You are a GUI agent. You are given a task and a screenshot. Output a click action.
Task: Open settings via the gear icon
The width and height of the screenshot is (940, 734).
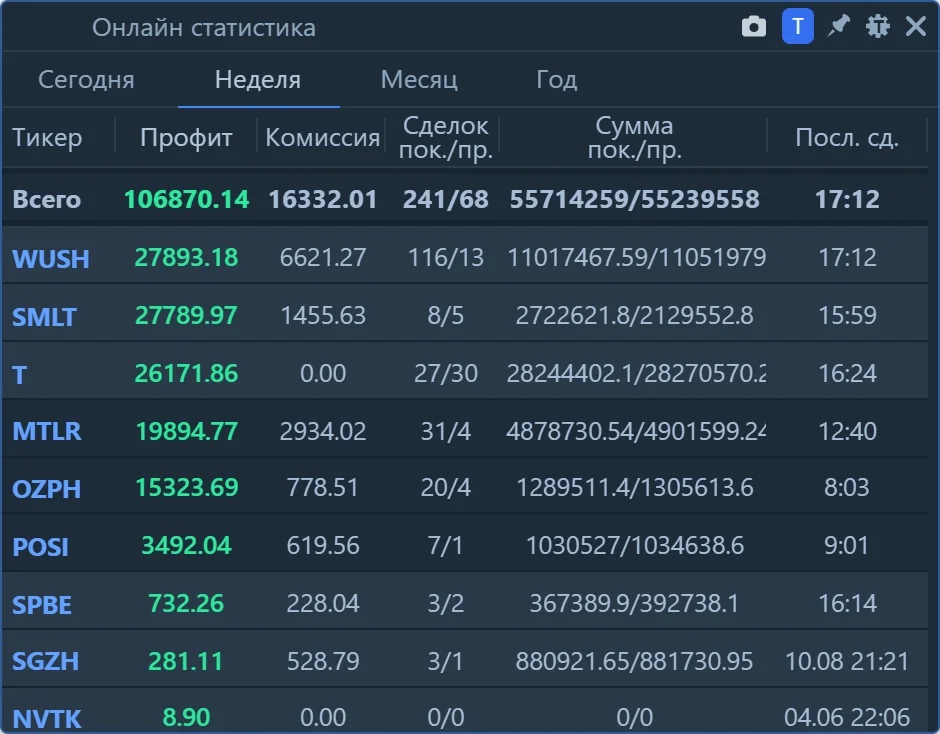tap(878, 26)
